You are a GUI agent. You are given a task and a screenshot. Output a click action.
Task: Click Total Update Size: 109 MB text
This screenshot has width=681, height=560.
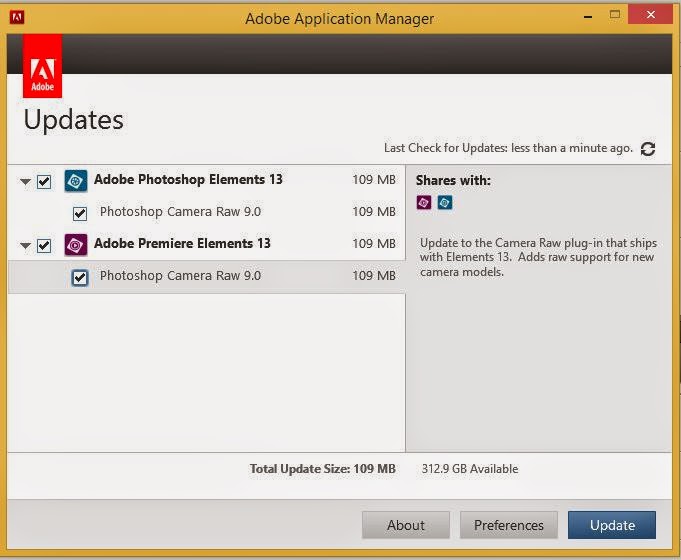coord(323,469)
